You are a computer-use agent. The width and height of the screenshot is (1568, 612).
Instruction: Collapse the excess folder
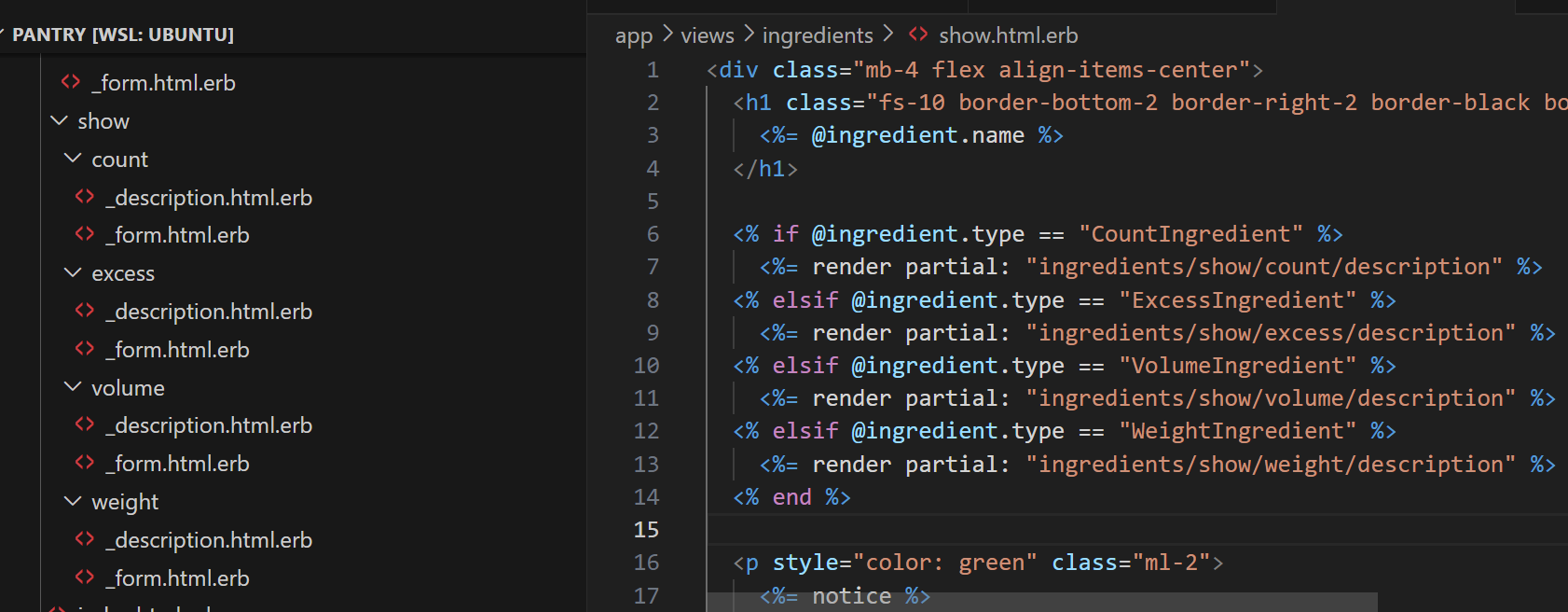tap(73, 273)
